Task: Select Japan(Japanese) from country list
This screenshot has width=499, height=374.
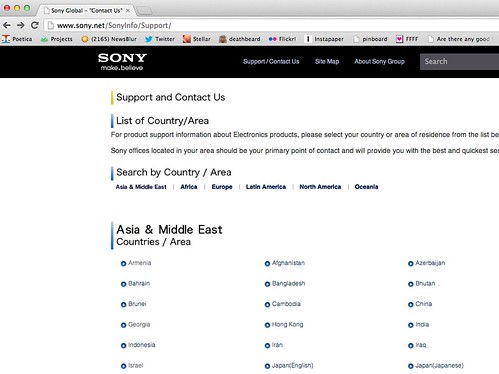Action: 436,366
